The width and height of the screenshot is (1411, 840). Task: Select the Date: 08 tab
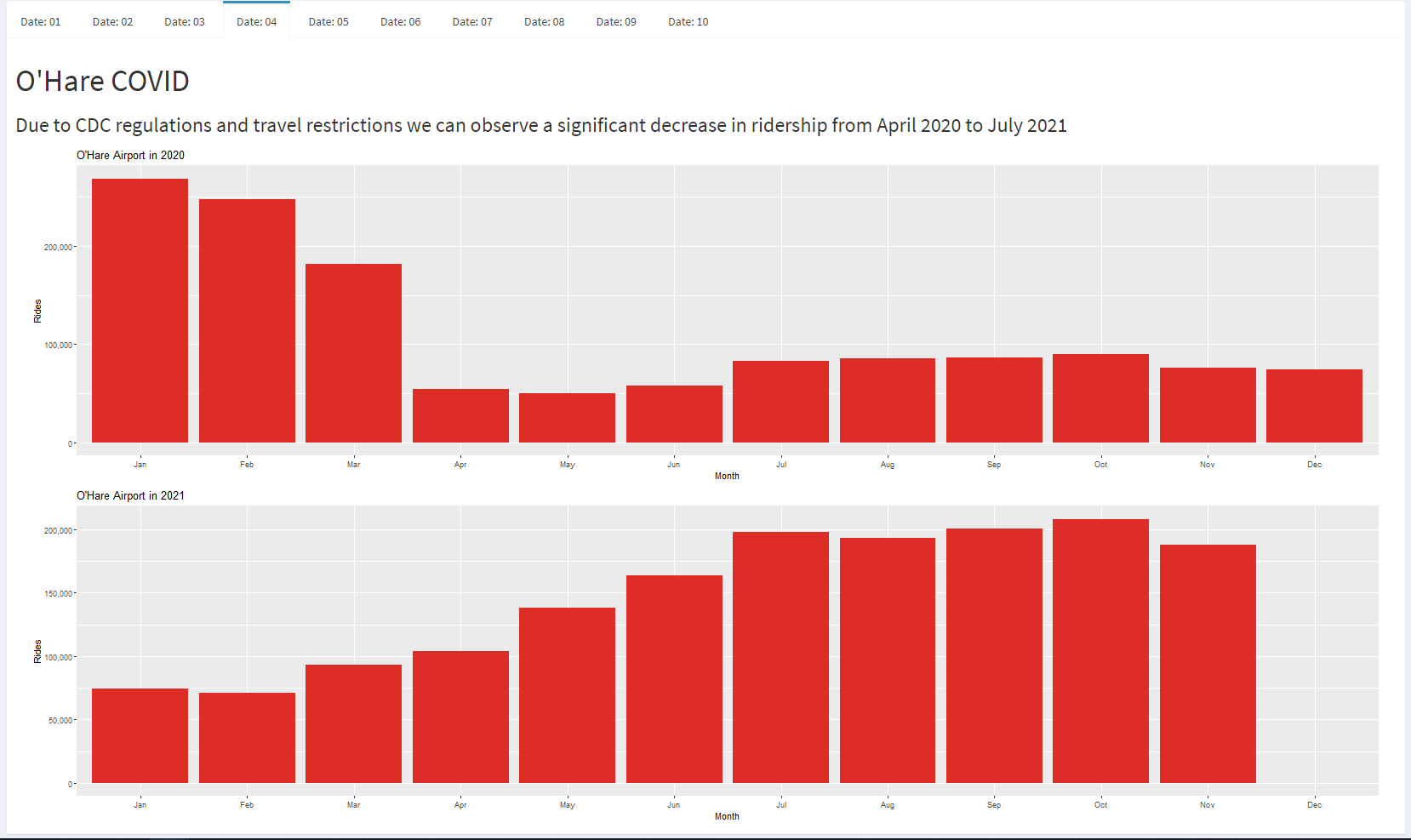pyautogui.click(x=544, y=21)
